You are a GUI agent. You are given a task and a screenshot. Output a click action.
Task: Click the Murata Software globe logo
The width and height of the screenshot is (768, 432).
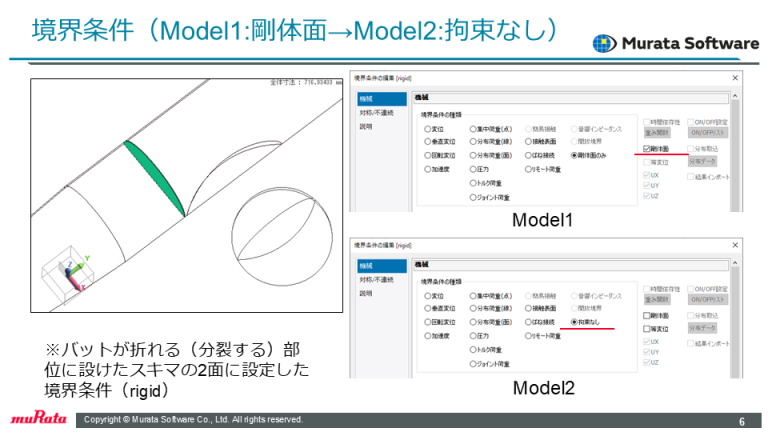tap(606, 43)
